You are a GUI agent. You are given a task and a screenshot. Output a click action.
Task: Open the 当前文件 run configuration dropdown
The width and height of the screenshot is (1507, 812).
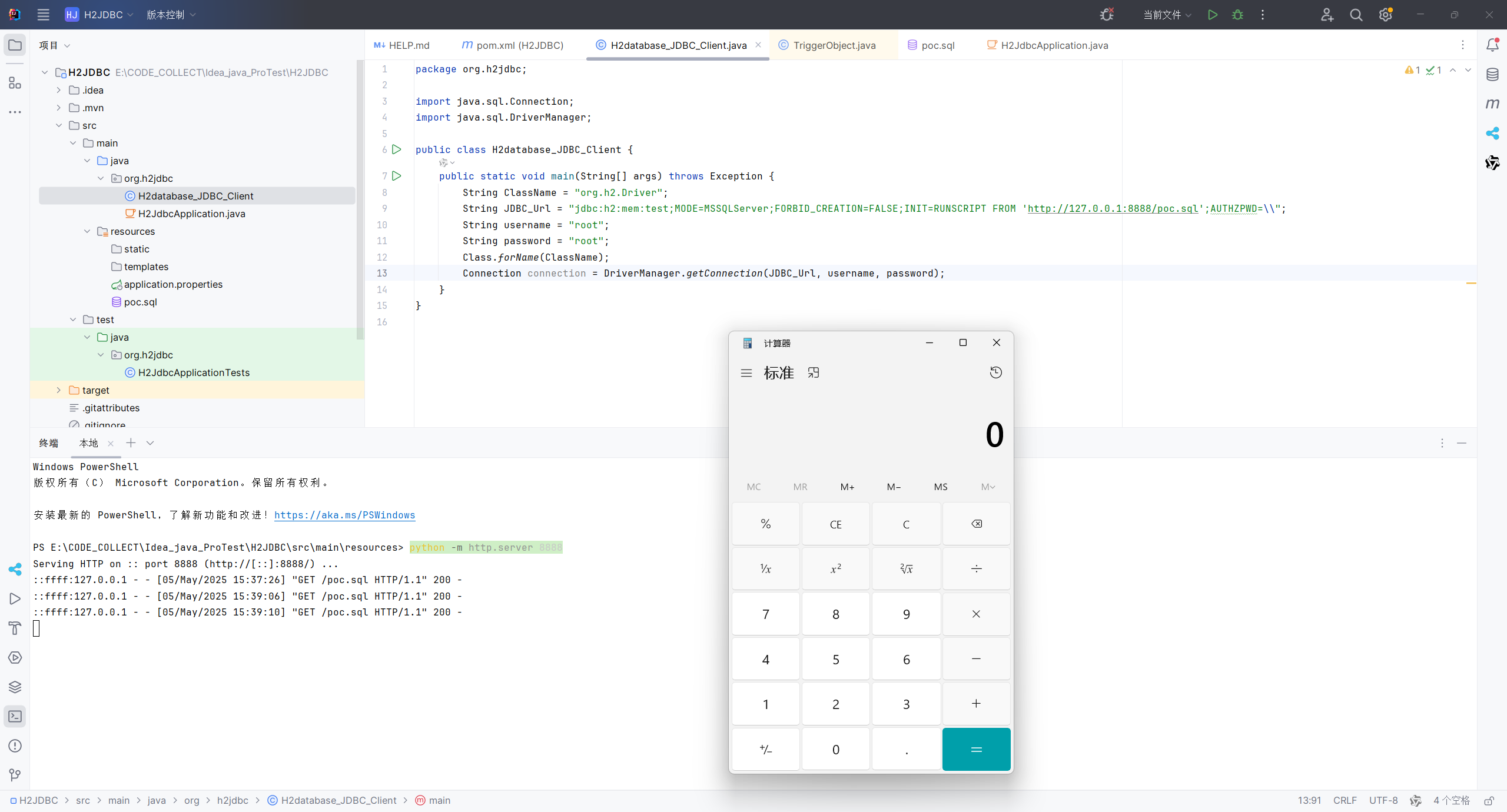[1167, 15]
